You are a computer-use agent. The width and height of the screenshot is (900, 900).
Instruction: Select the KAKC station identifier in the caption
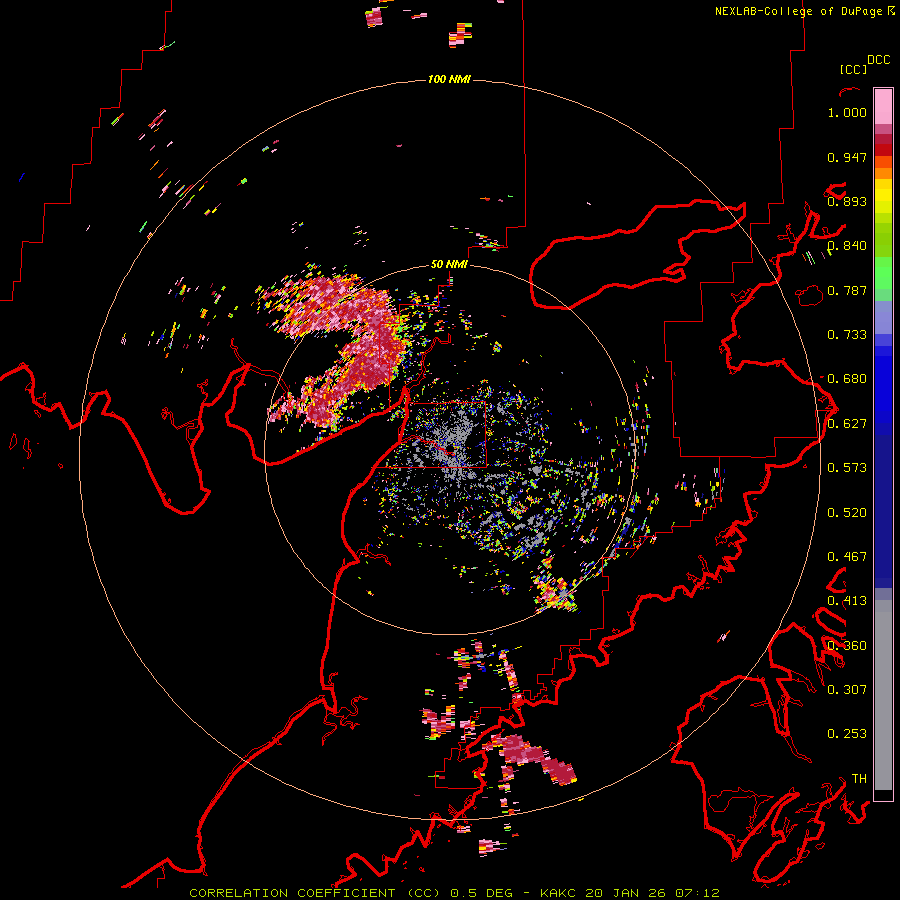(x=559, y=893)
